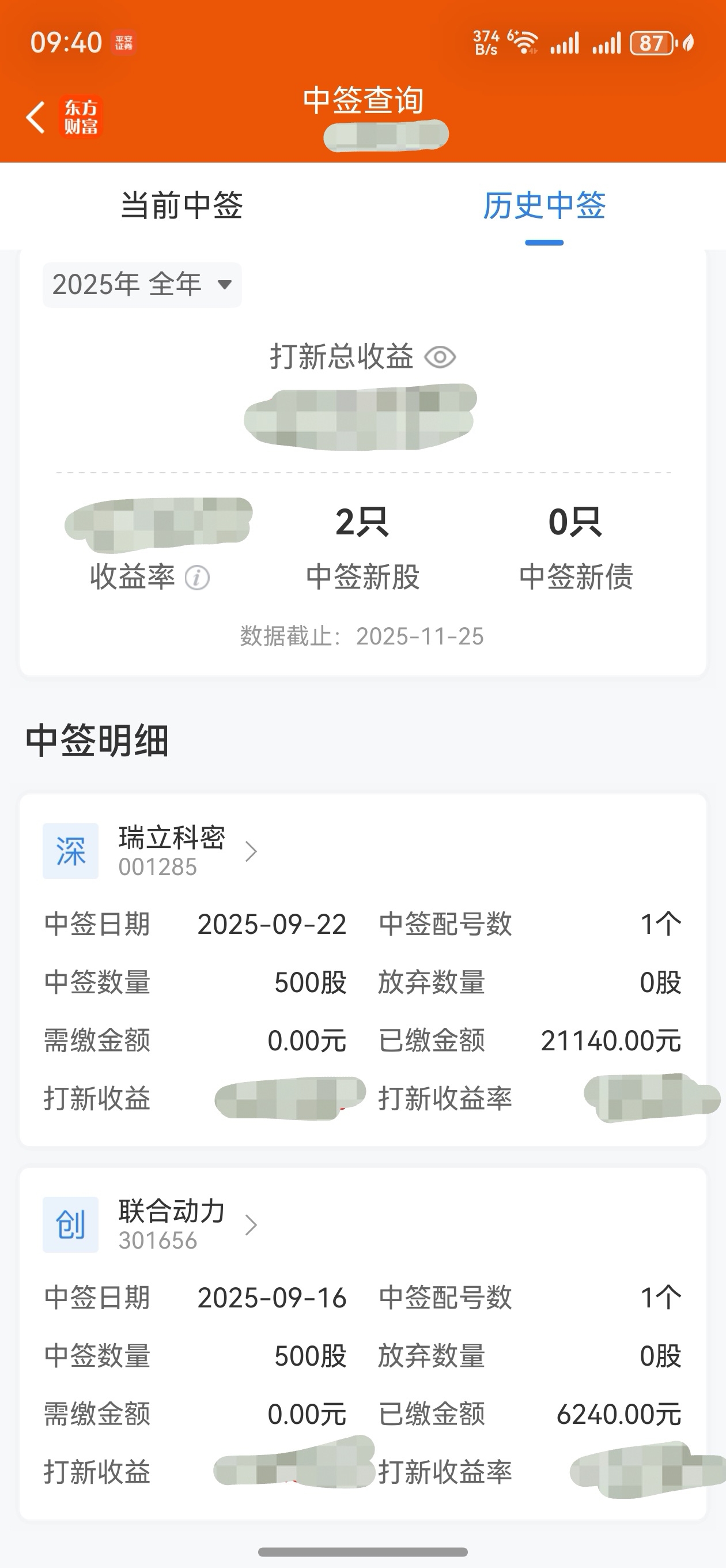
Task: Tap the info icon next to 收益率
Action: point(197,578)
